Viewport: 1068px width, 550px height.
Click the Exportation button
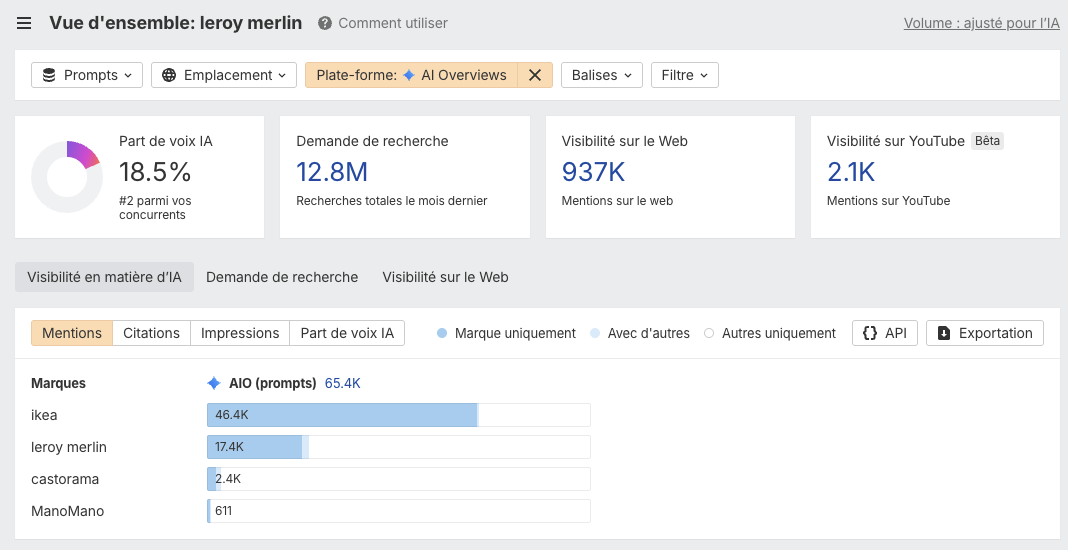click(x=985, y=333)
